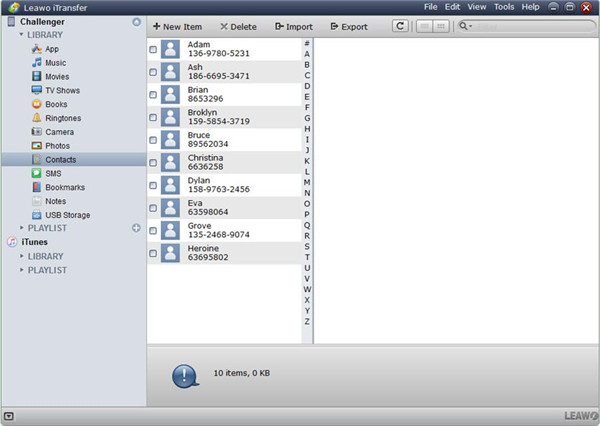The height and width of the screenshot is (426, 600).
Task: Jump to letter S in index
Action: click(x=307, y=246)
